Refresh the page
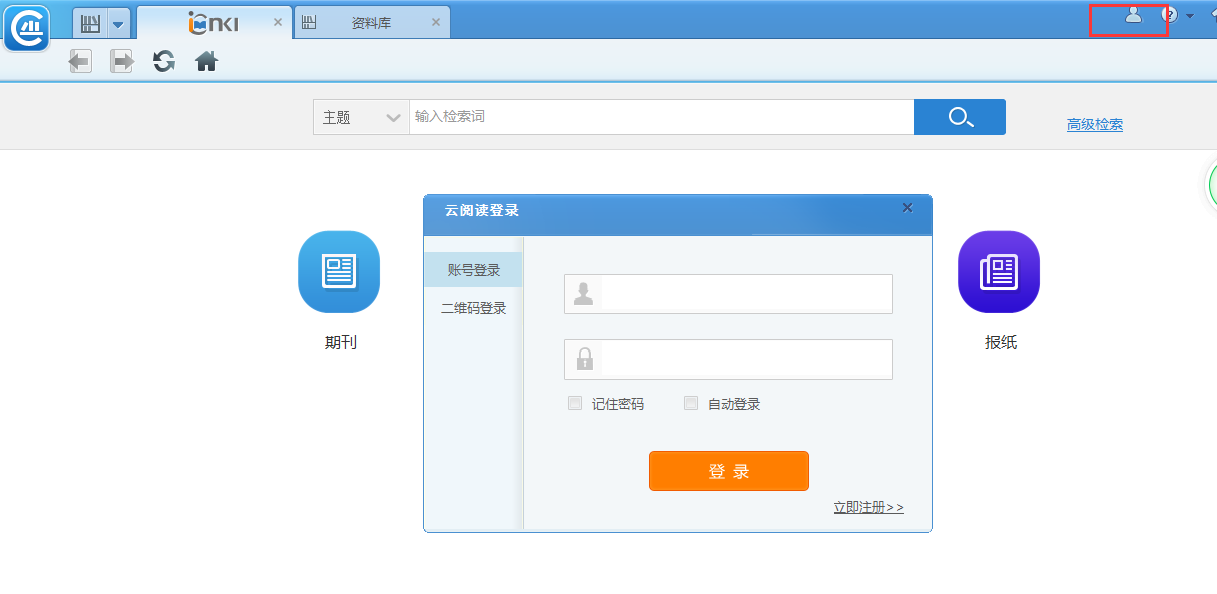1217x594 pixels. pos(164,62)
